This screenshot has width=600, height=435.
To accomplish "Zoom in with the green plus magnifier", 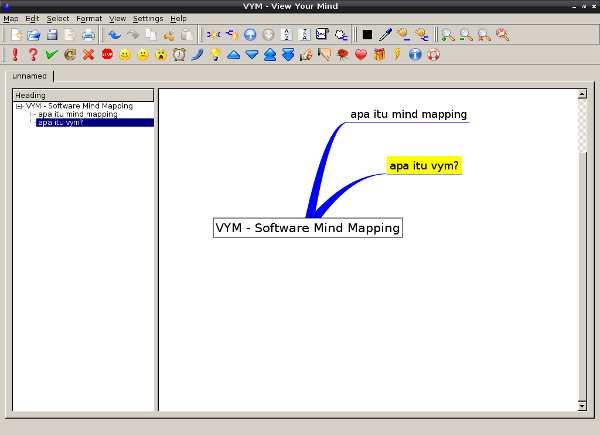I will [x=448, y=35].
